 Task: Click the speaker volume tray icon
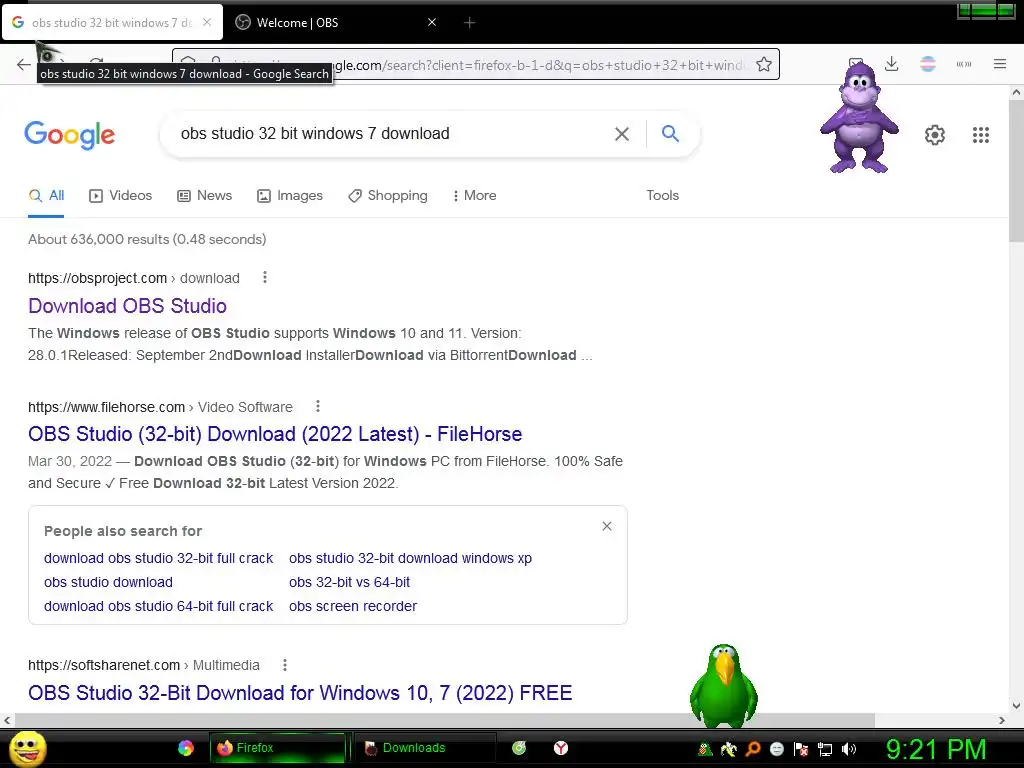[848, 749]
